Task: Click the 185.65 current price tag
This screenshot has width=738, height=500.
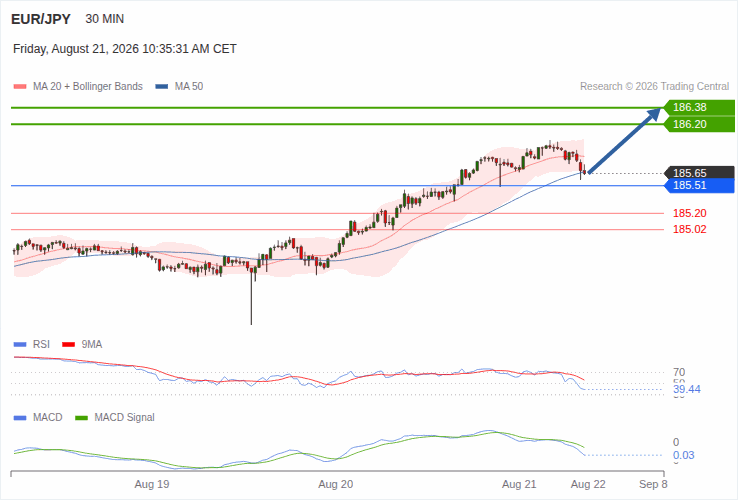Action: coord(699,173)
